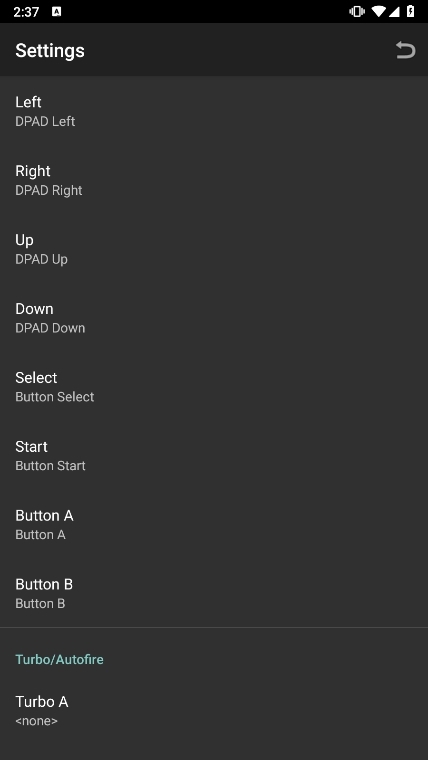Open the Button B mapping preference
Screen dimensions: 428x760
[x=214, y=593]
